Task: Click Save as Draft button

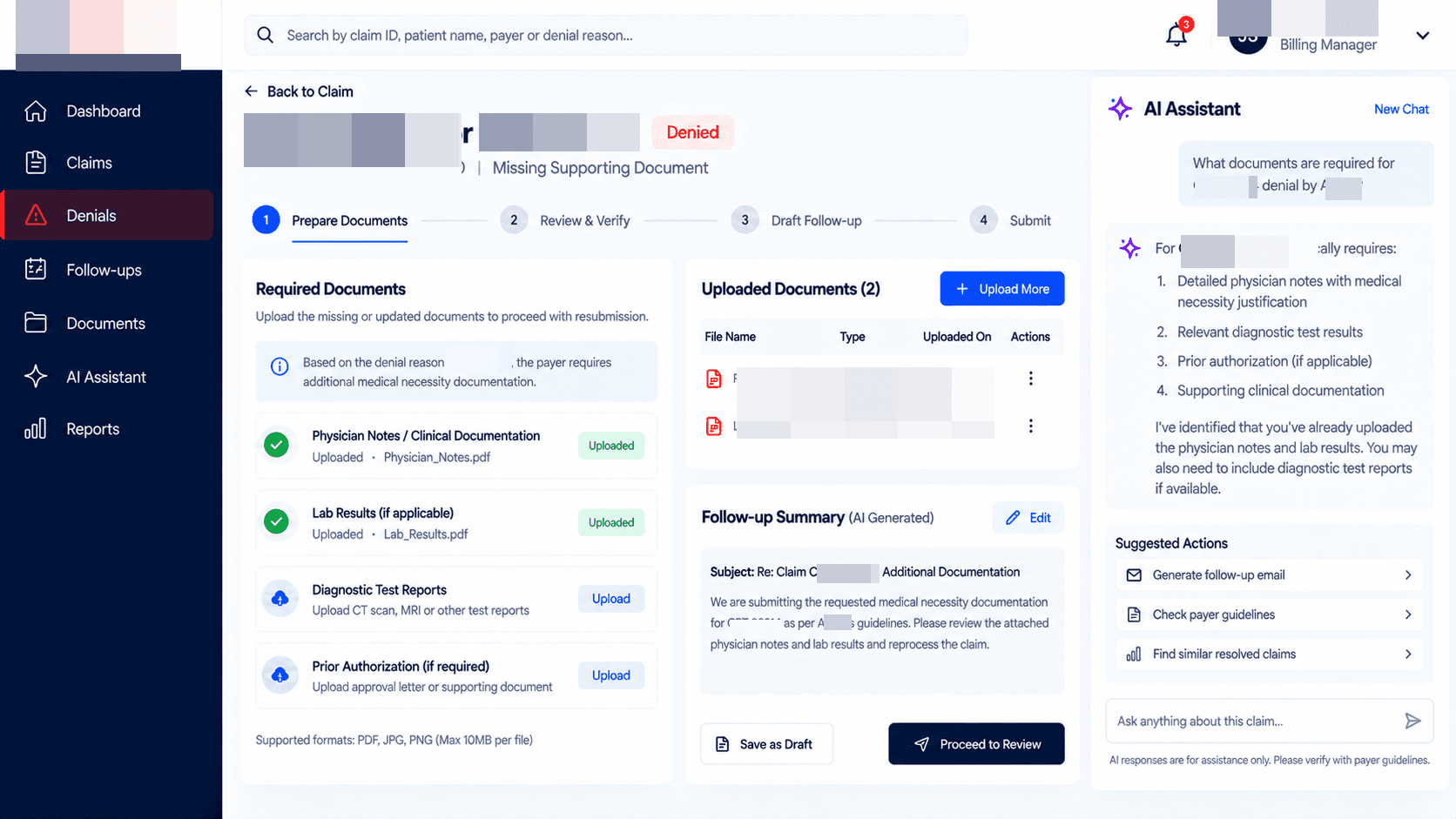Action: click(766, 744)
